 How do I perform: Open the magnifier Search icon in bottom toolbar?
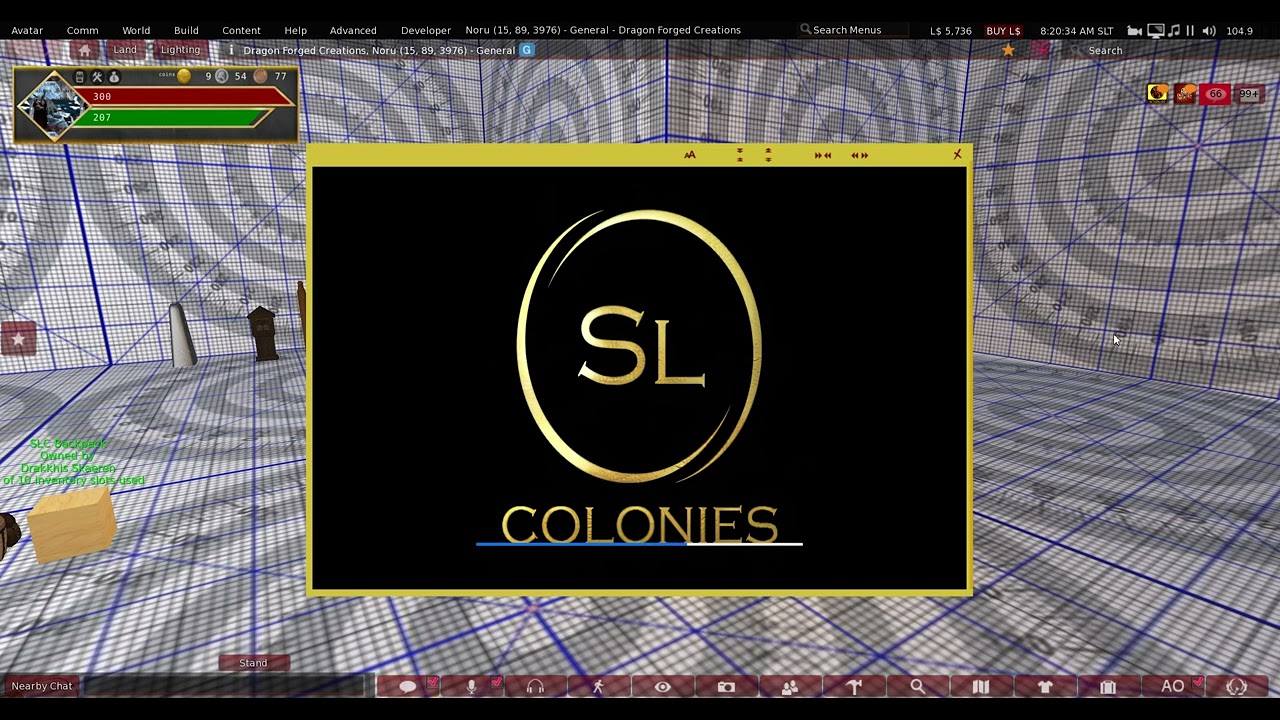[917, 687]
